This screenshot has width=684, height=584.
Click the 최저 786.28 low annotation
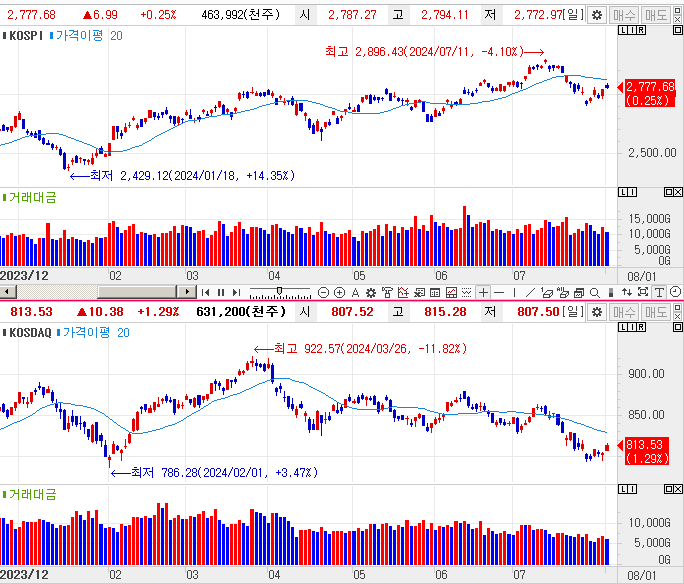214,473
